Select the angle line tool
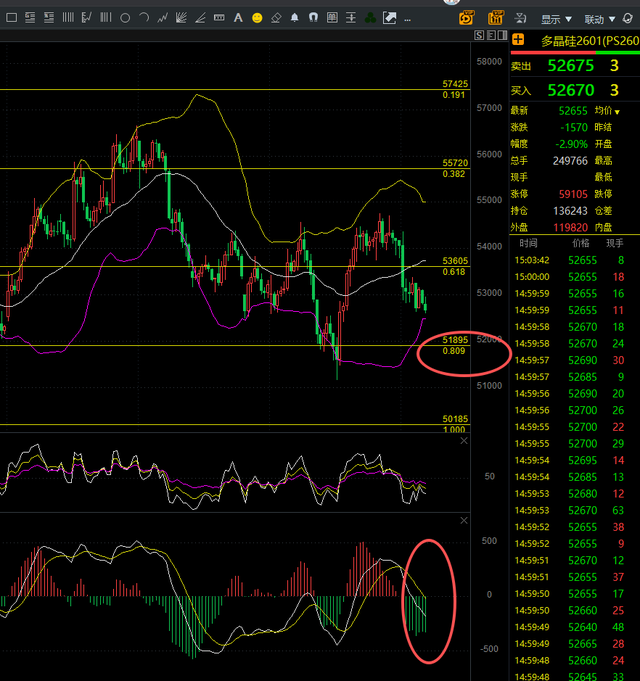 (200, 18)
